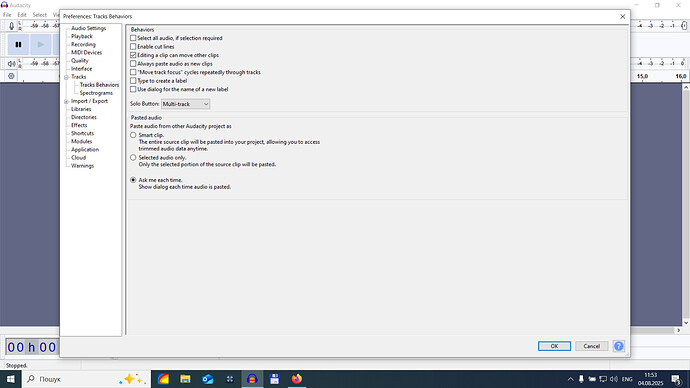This screenshot has width=690, height=388.
Task: Choose Ask me each time radio option
Action: (x=133, y=180)
